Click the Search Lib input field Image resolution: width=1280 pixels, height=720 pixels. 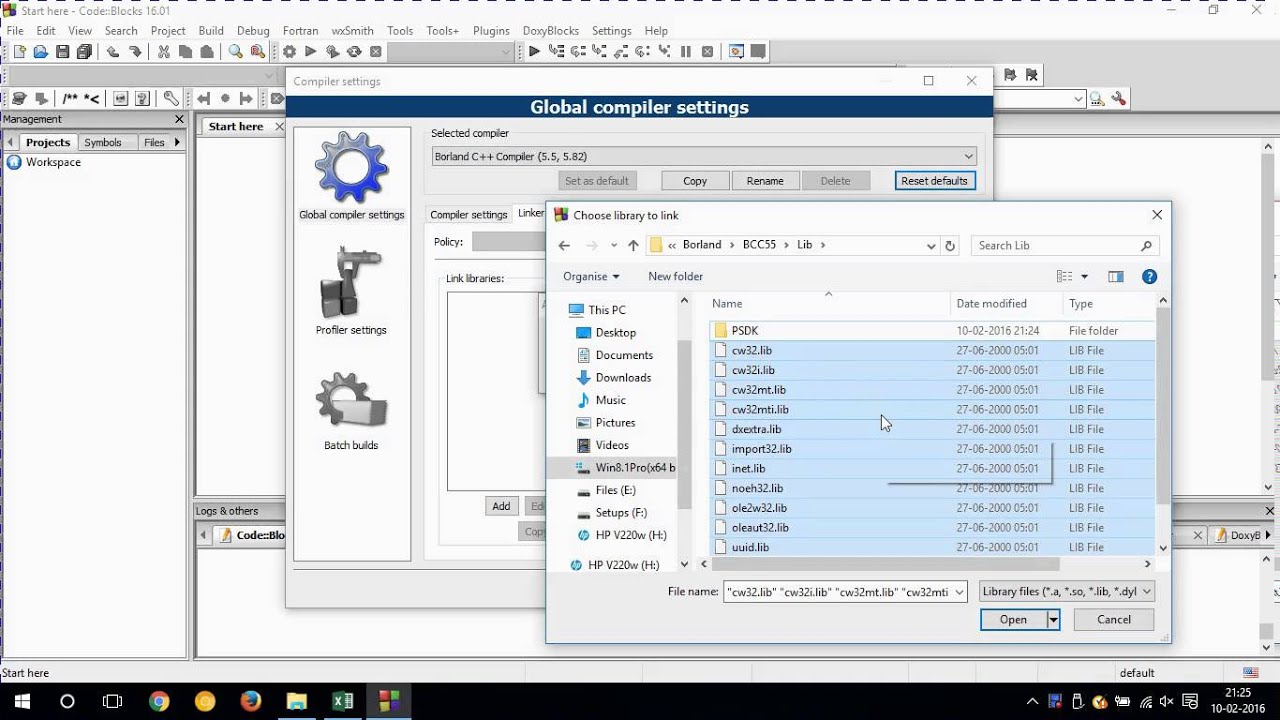coord(1065,245)
